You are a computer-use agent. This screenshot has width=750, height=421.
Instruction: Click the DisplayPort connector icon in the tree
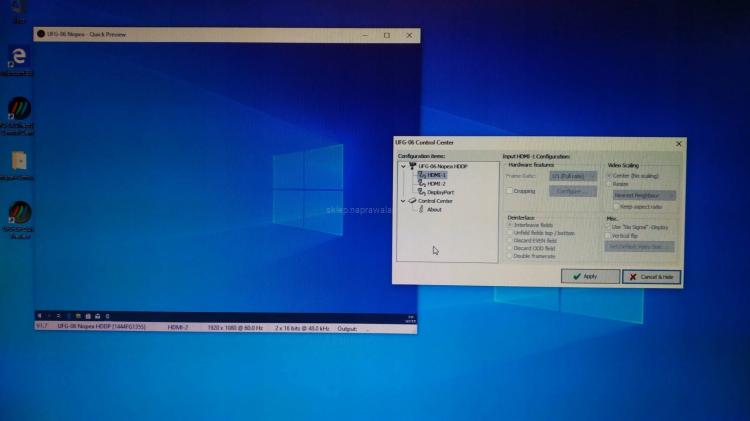click(x=421, y=192)
